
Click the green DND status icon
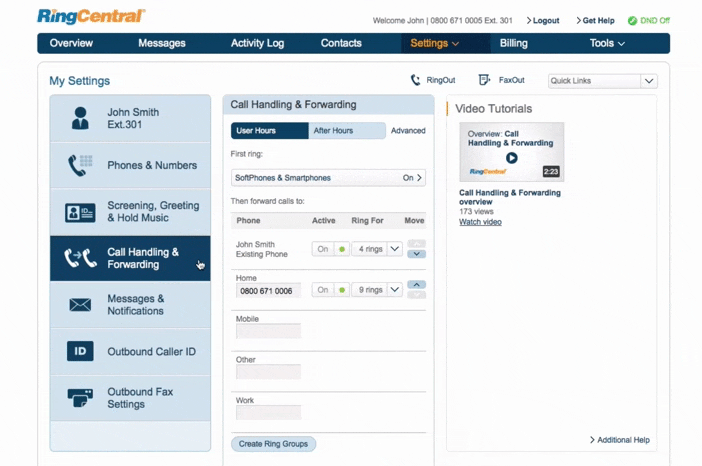click(632, 21)
